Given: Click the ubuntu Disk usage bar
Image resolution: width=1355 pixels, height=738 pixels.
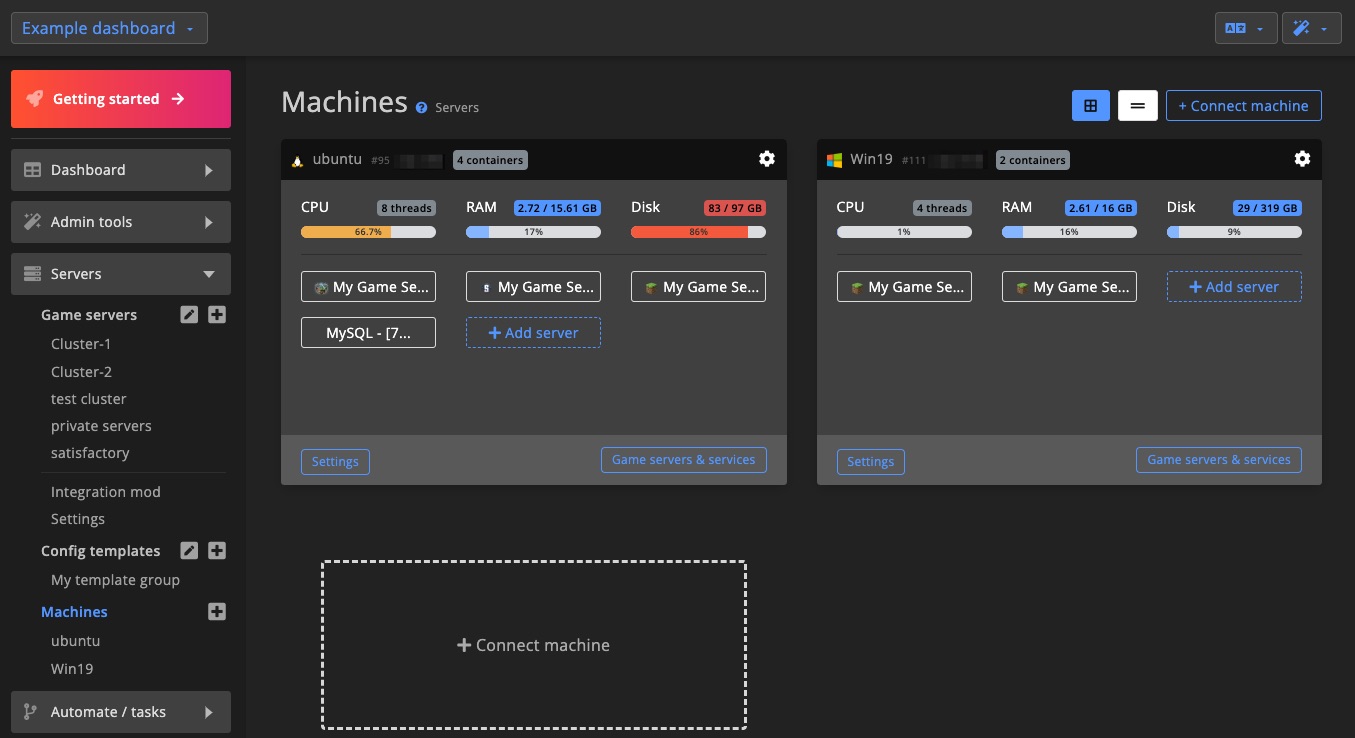Looking at the screenshot, I should pos(698,232).
